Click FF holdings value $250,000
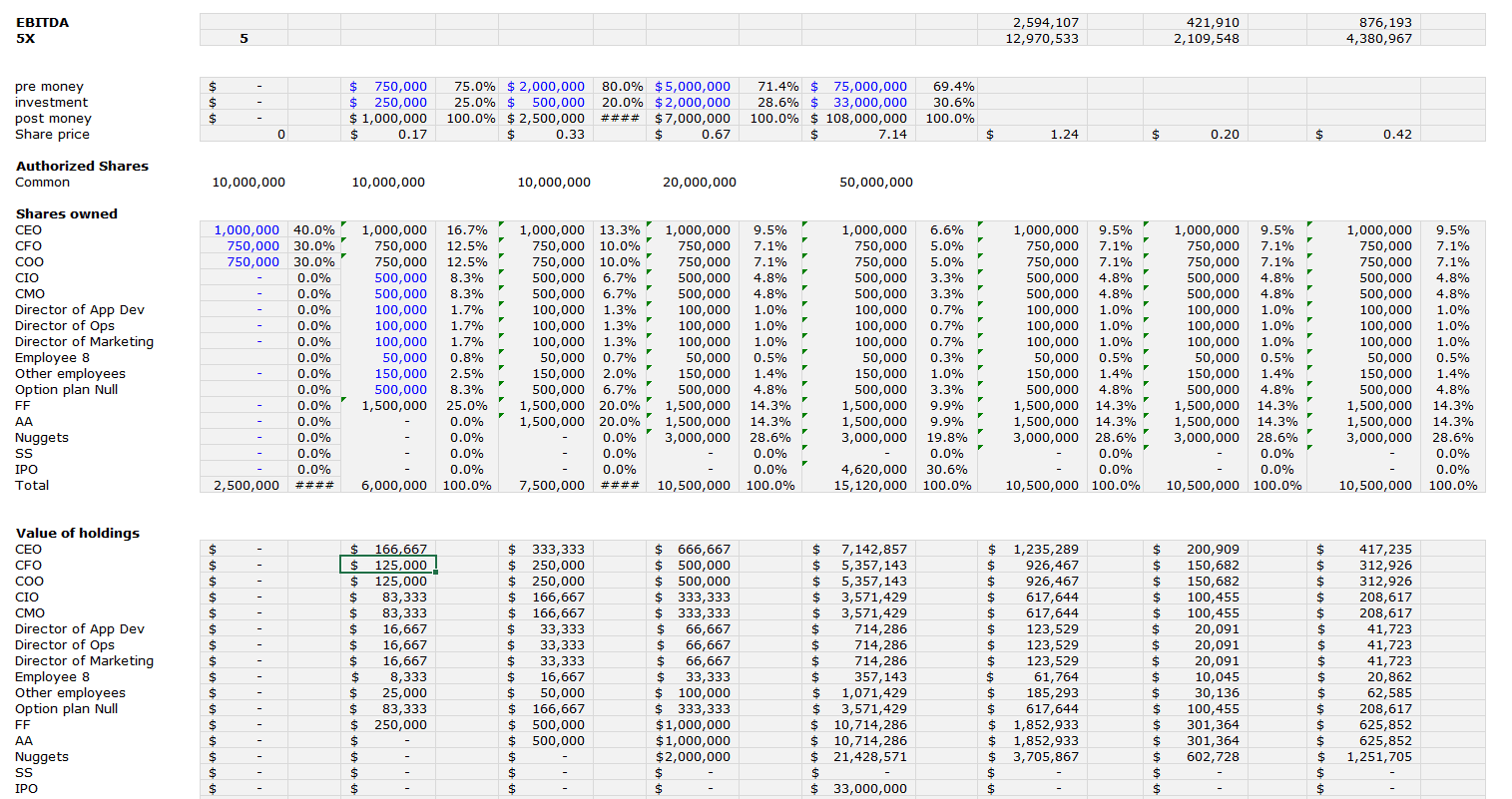The width and height of the screenshot is (1512, 799). pyautogui.click(x=388, y=725)
